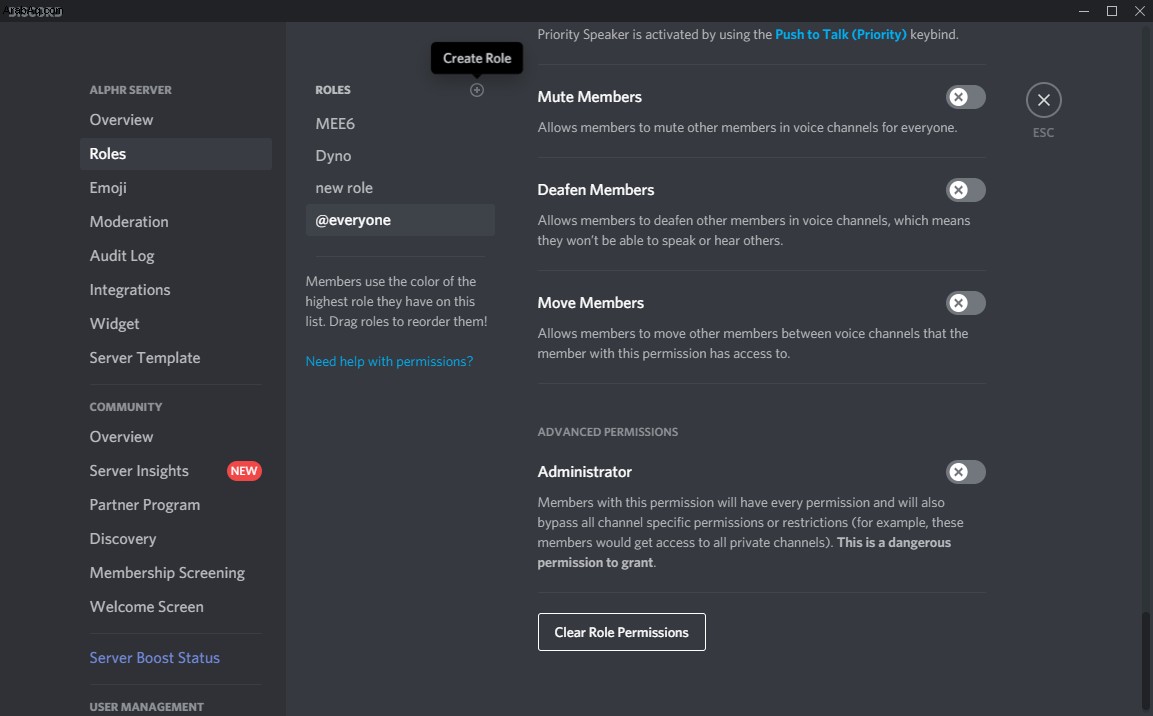1153x716 pixels.
Task: Click the Create Role plus icon
Action: pos(476,90)
